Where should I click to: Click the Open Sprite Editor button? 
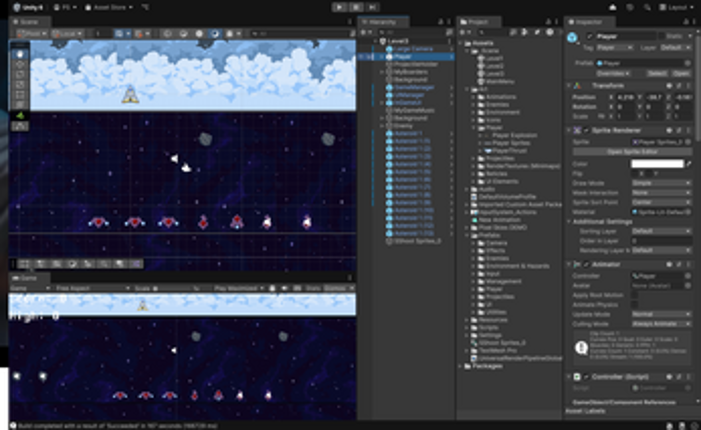point(632,152)
